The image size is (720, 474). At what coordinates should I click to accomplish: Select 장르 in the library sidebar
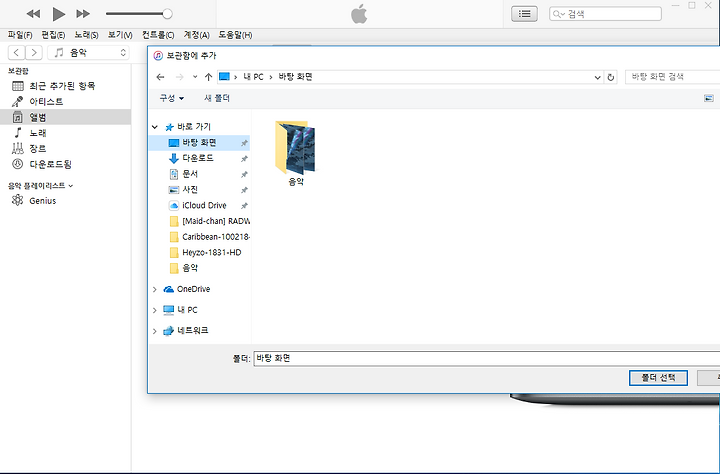click(65, 148)
